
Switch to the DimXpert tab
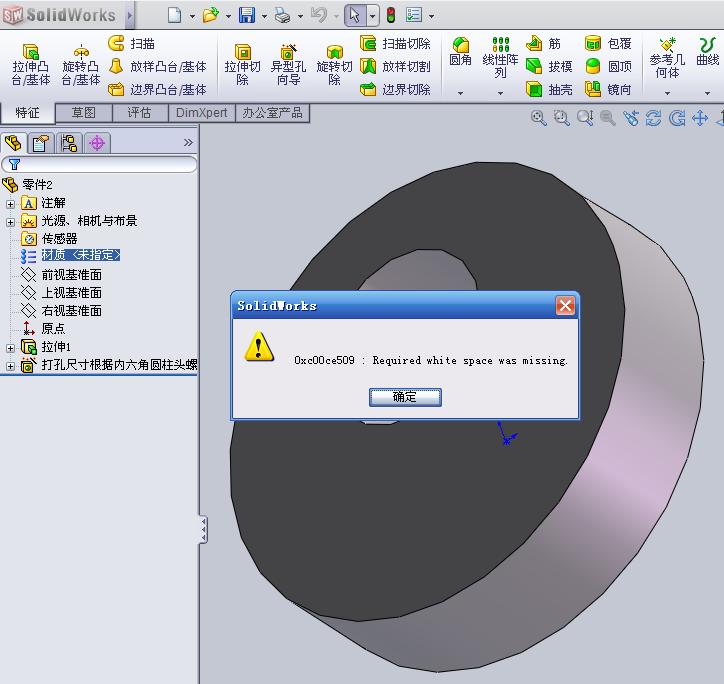[202, 113]
